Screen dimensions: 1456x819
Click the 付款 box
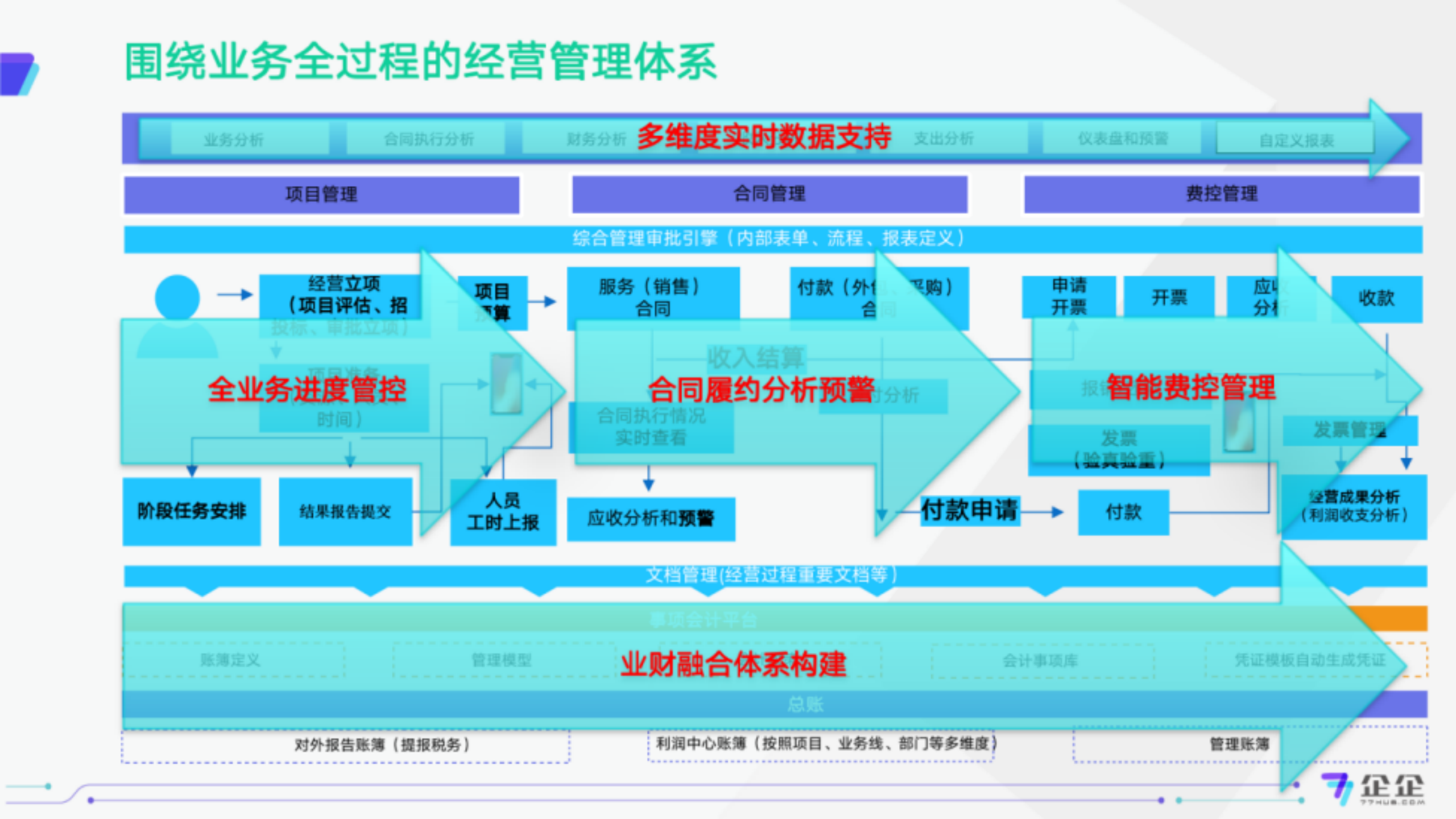coord(1123,512)
